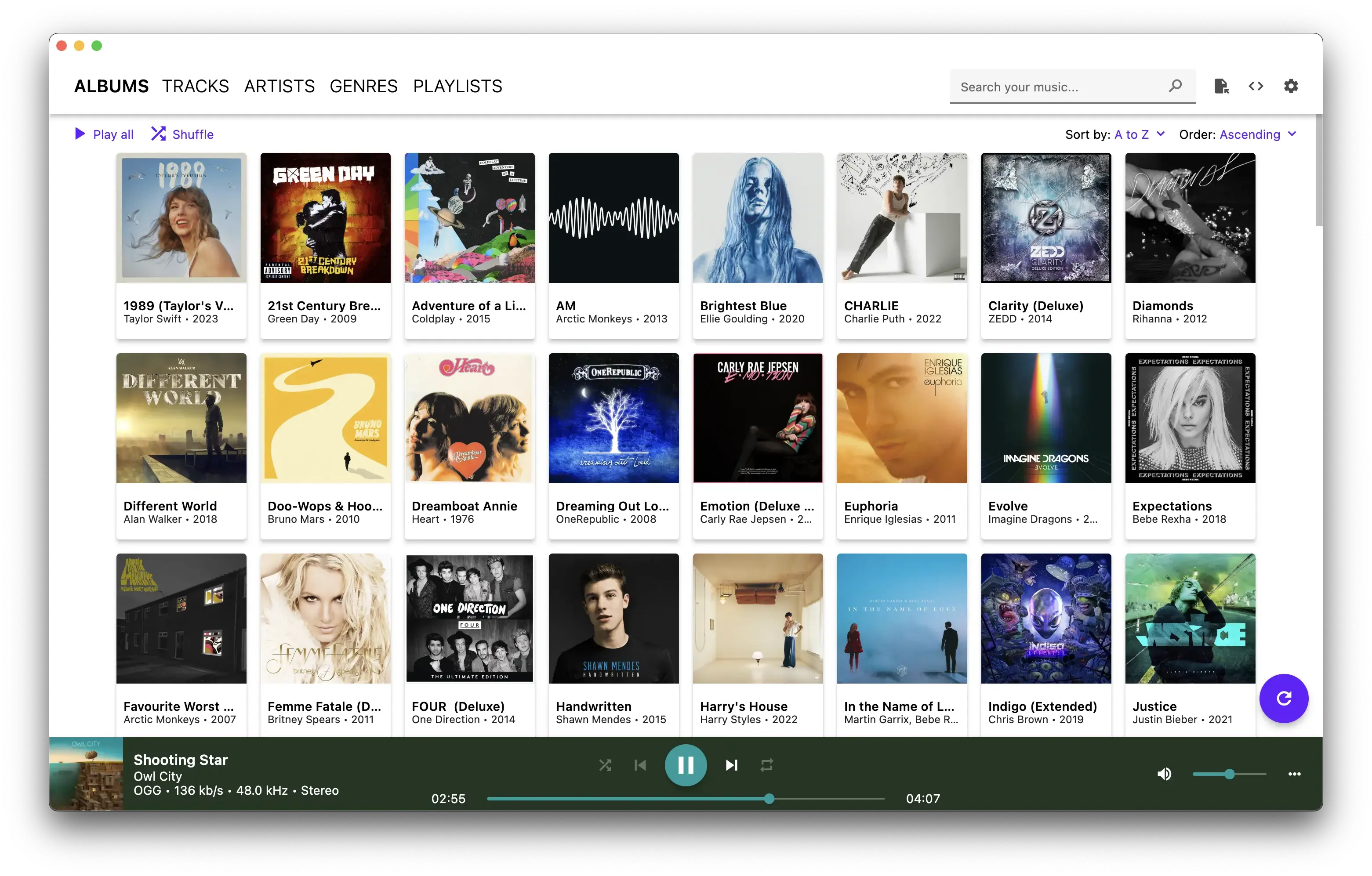The width and height of the screenshot is (1372, 876).
Task: Open the settings gear icon
Action: pyautogui.click(x=1291, y=86)
